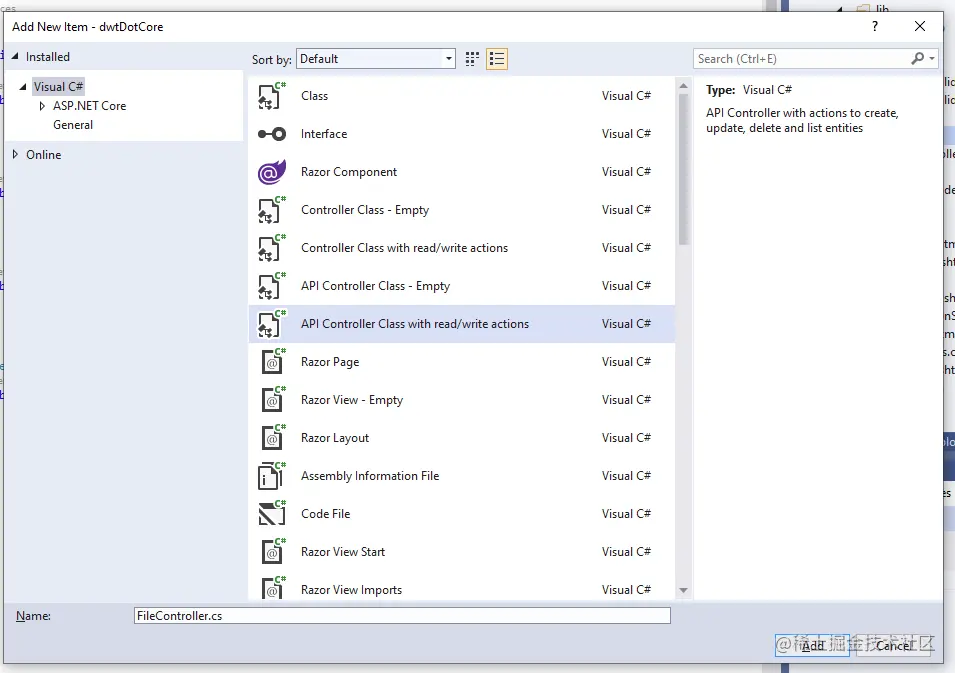Select the "Razor View Start" text
This screenshot has height=673, width=955.
coord(343,552)
